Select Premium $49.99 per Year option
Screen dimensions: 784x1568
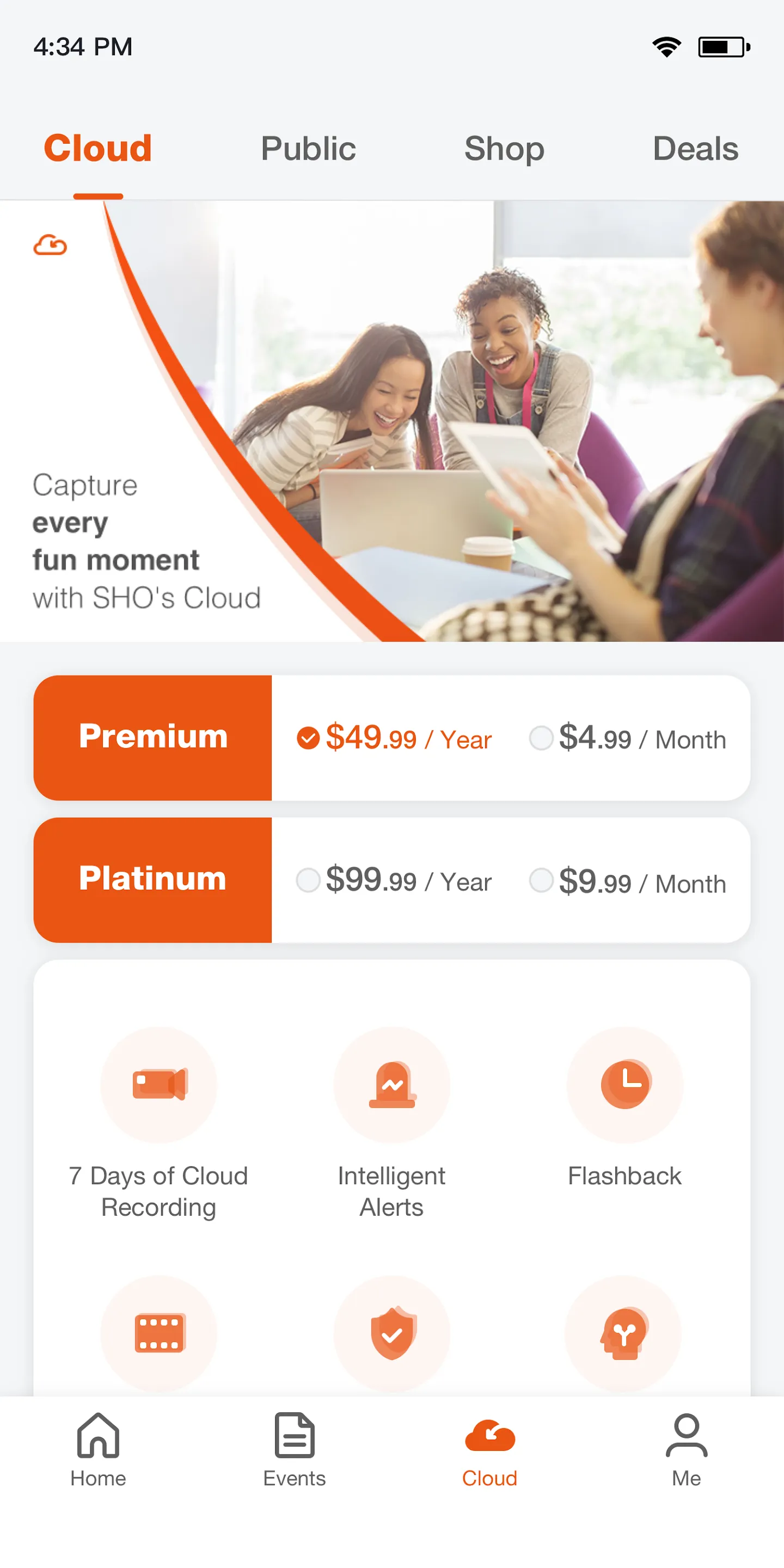[x=394, y=738]
